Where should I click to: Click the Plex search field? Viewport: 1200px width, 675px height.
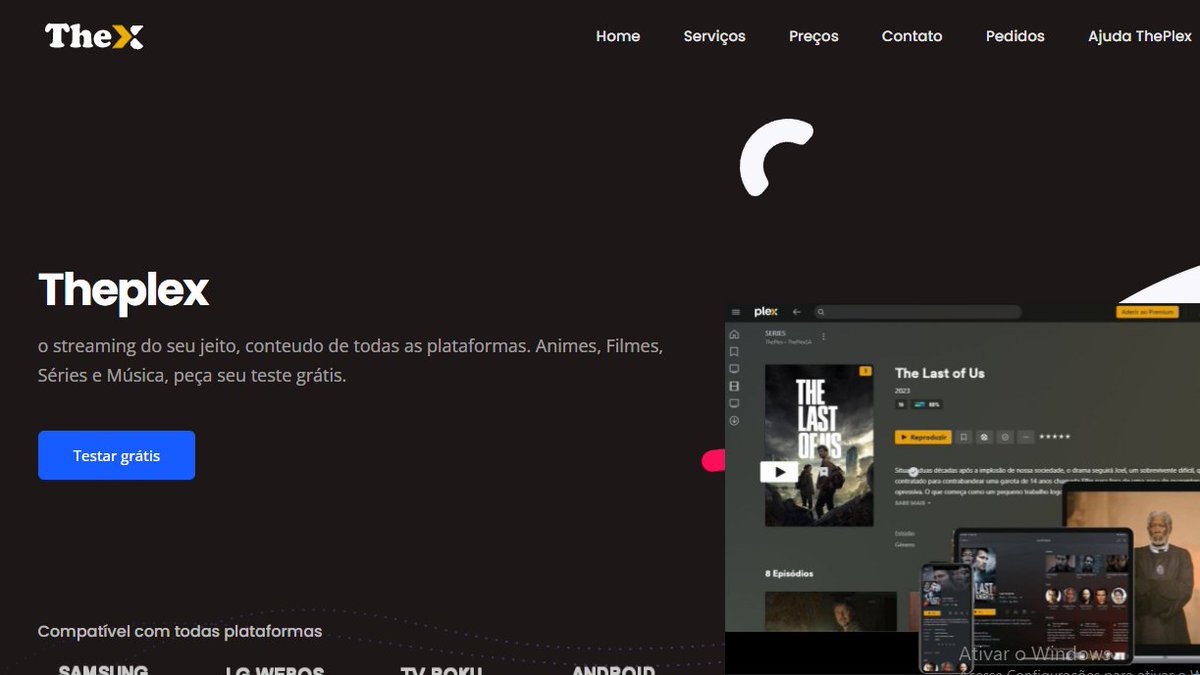pos(918,312)
